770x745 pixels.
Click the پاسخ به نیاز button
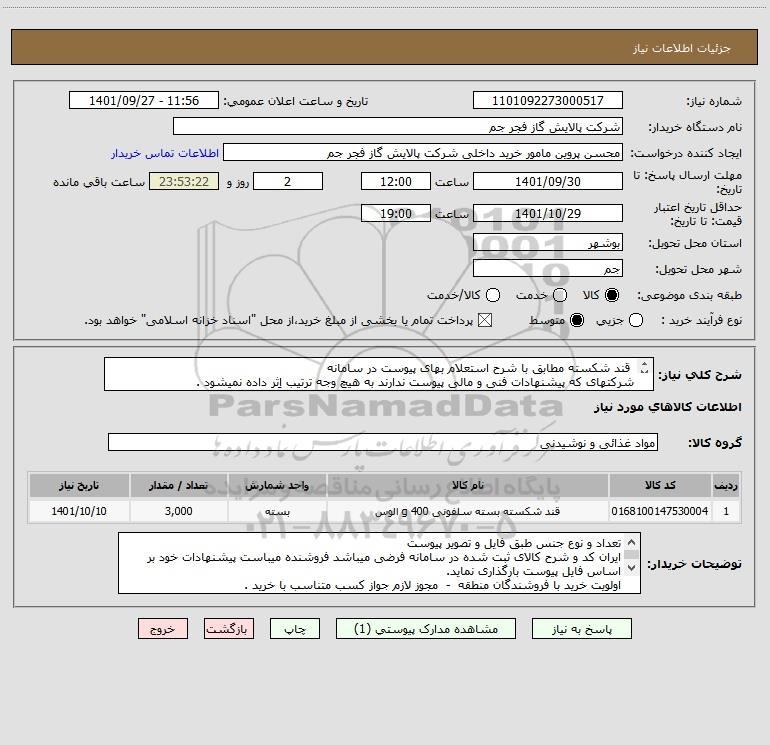click(582, 629)
